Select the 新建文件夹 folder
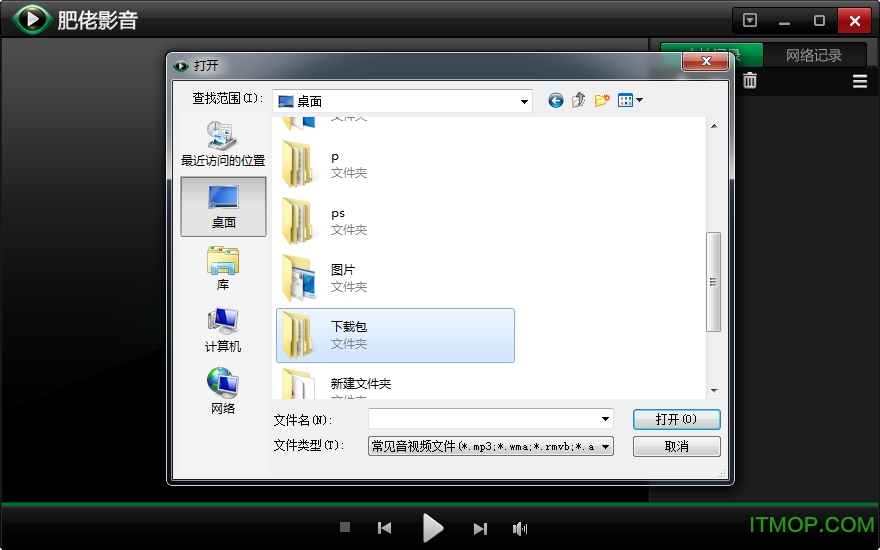The width and height of the screenshot is (880, 550). pos(395,383)
